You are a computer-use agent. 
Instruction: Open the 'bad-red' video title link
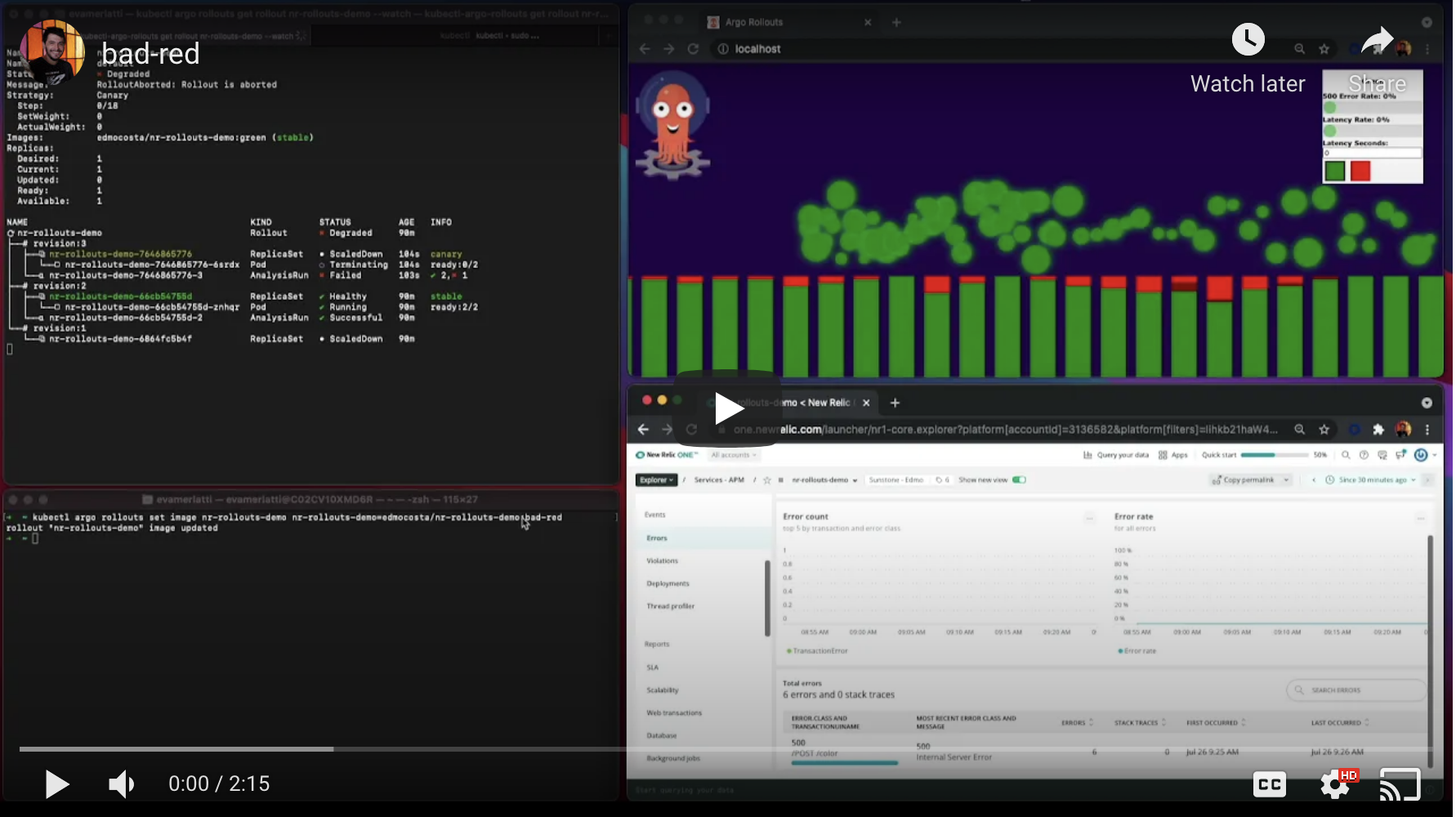[151, 54]
